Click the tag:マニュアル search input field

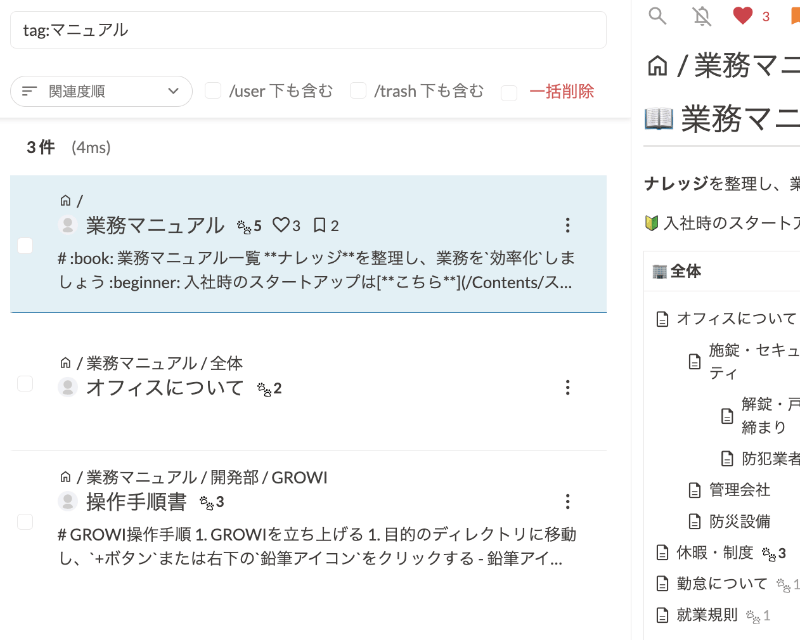click(x=308, y=30)
